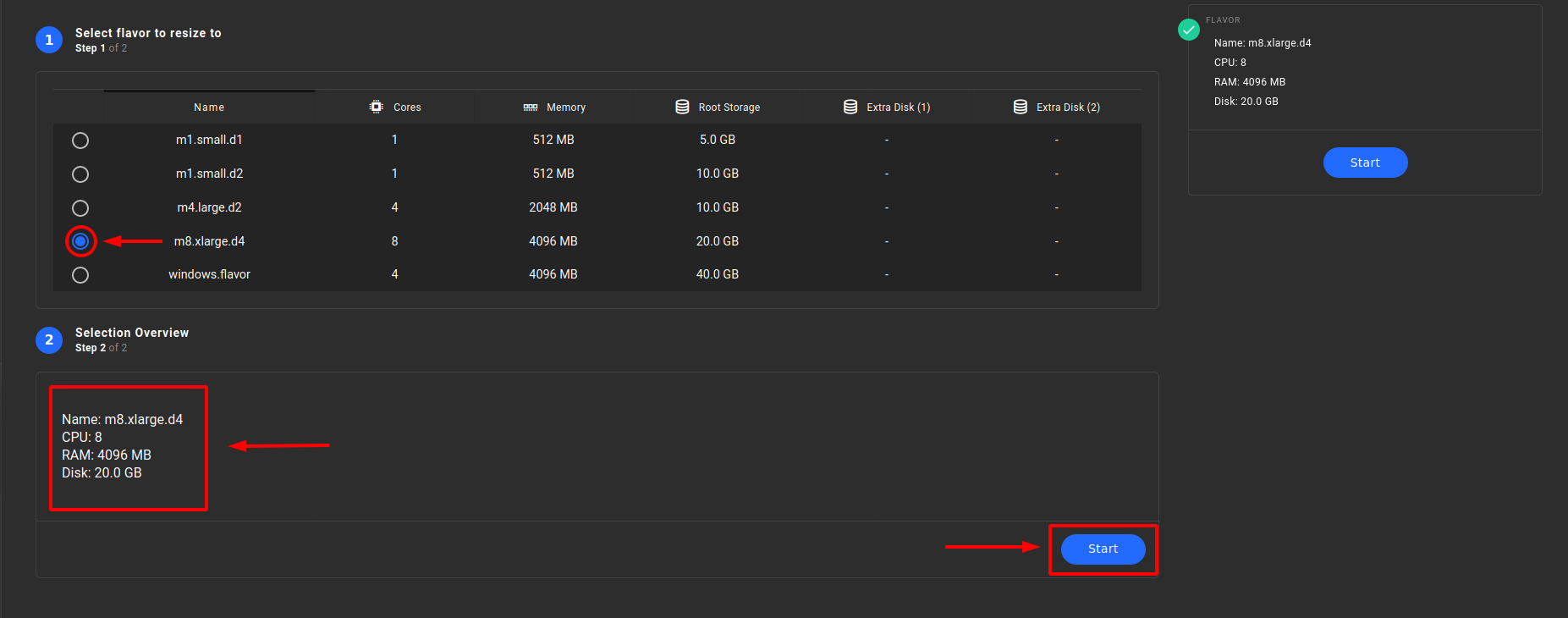This screenshot has width=1568, height=618.
Task: Click the m1.small.d1 flavor name
Action: pos(209,140)
